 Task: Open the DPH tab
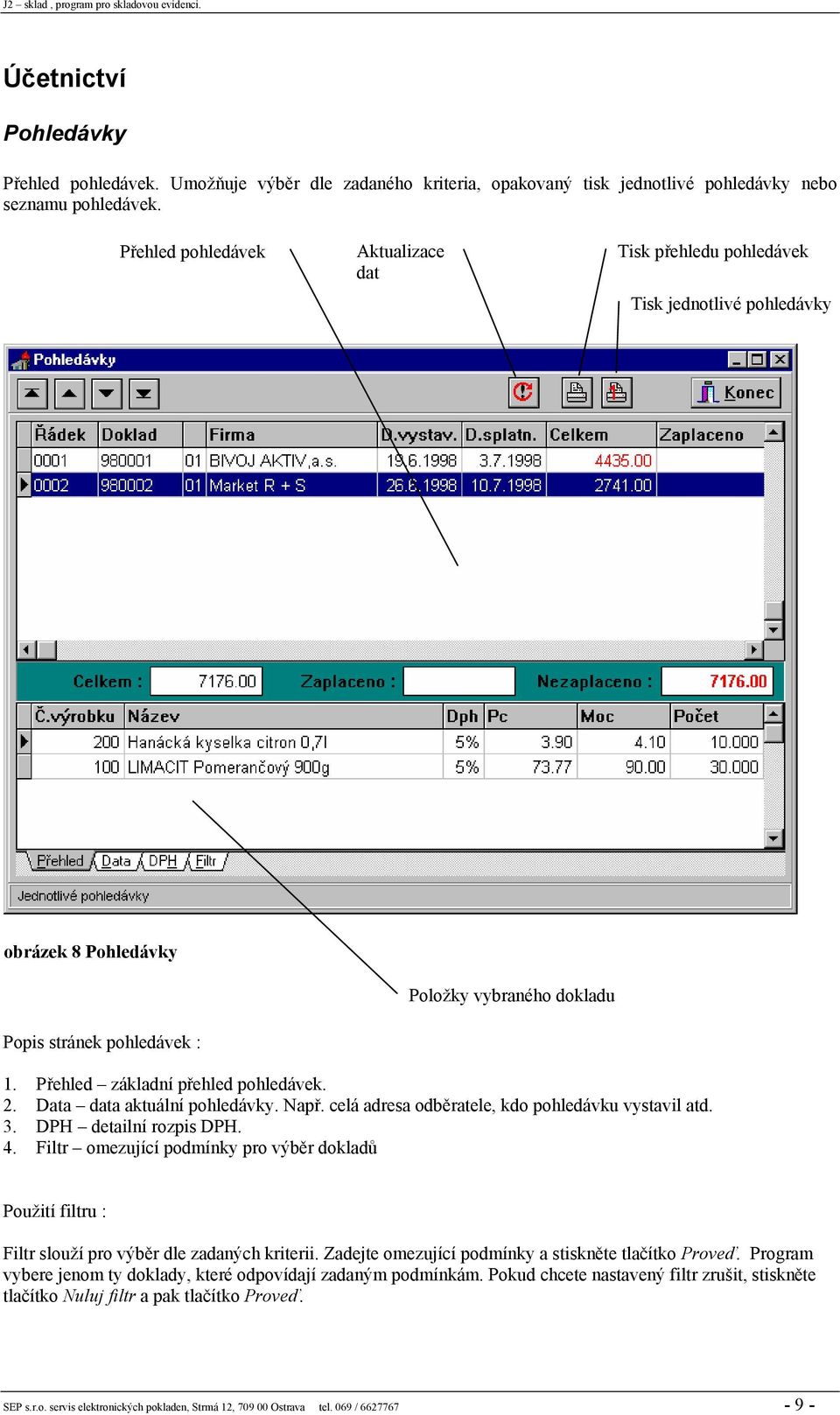coord(163,861)
